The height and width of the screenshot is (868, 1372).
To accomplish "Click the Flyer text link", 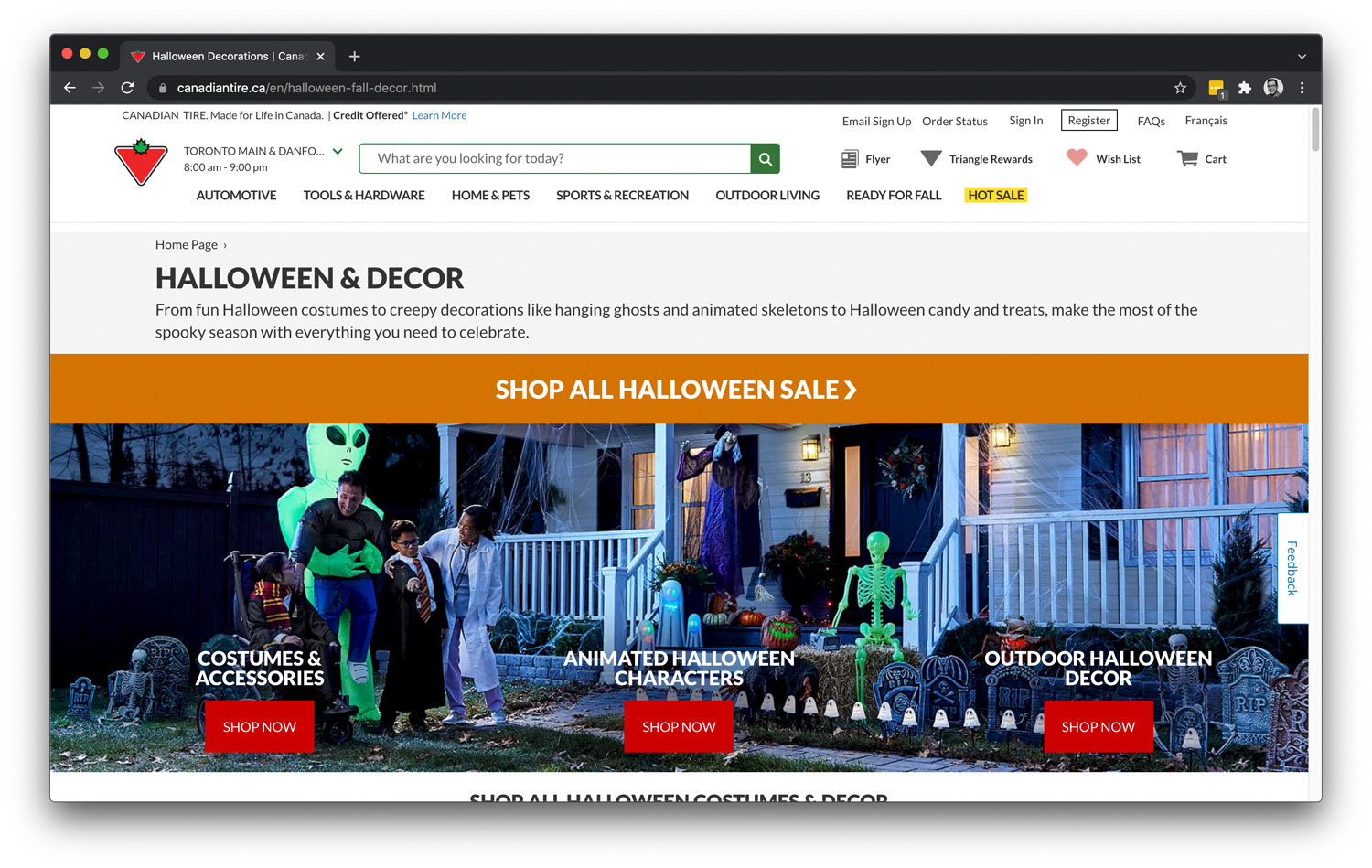I will pyautogui.click(x=877, y=159).
